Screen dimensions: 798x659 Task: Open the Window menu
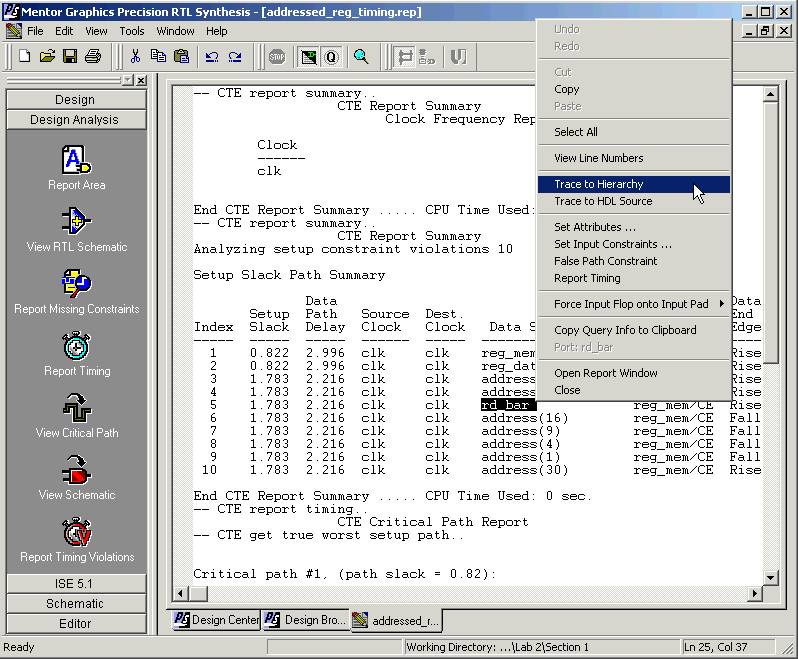(x=176, y=31)
